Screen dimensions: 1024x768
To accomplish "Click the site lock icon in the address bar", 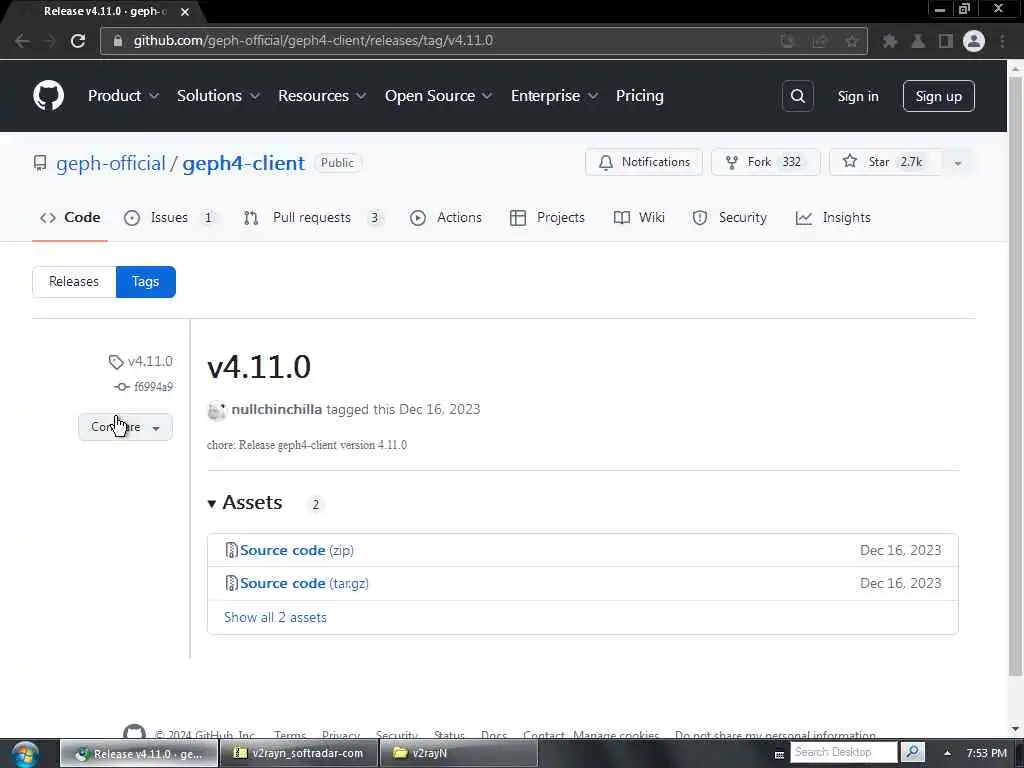I will (118, 40).
